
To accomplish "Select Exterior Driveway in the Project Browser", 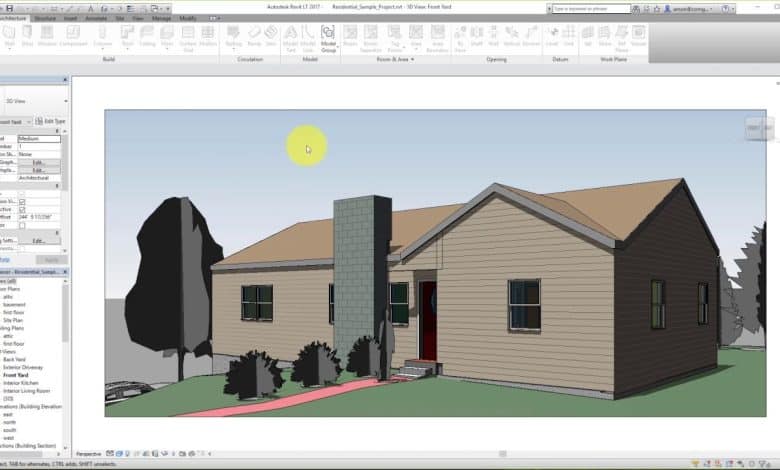I will click(23, 367).
